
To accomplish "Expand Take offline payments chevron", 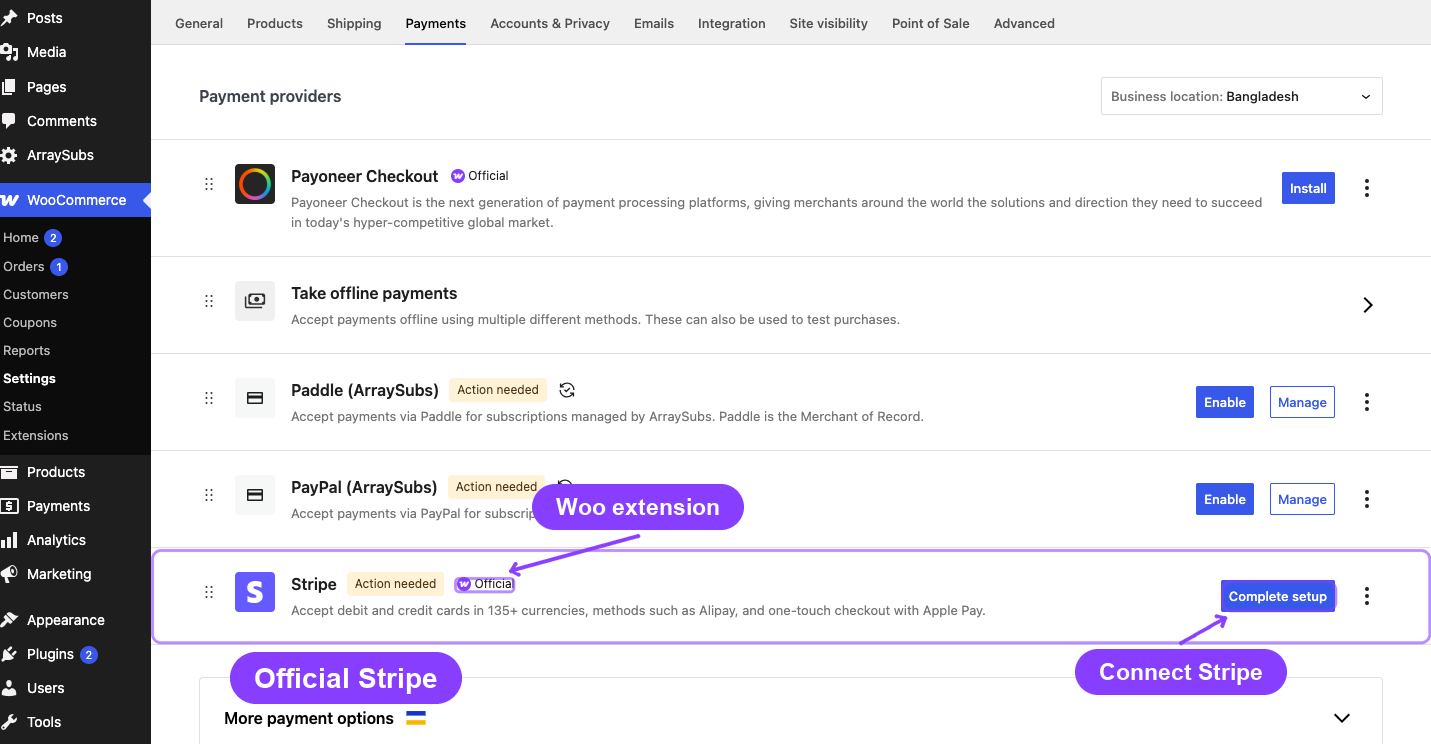I will click(1368, 305).
